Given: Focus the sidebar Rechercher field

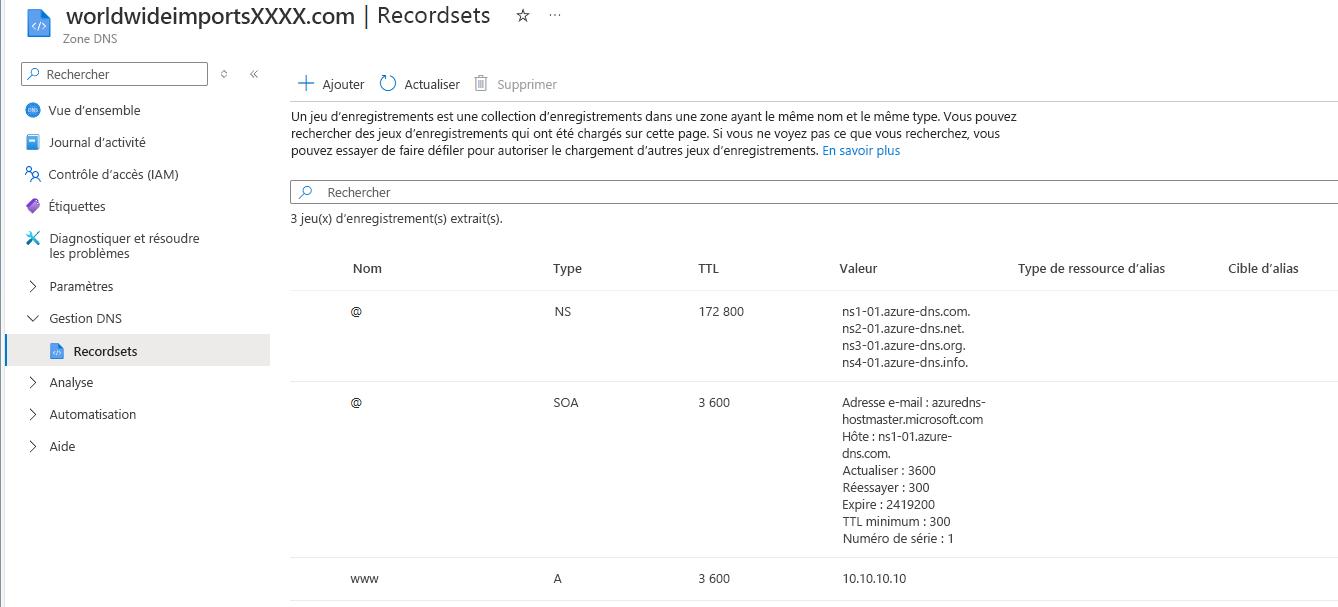Looking at the screenshot, I should (x=114, y=74).
